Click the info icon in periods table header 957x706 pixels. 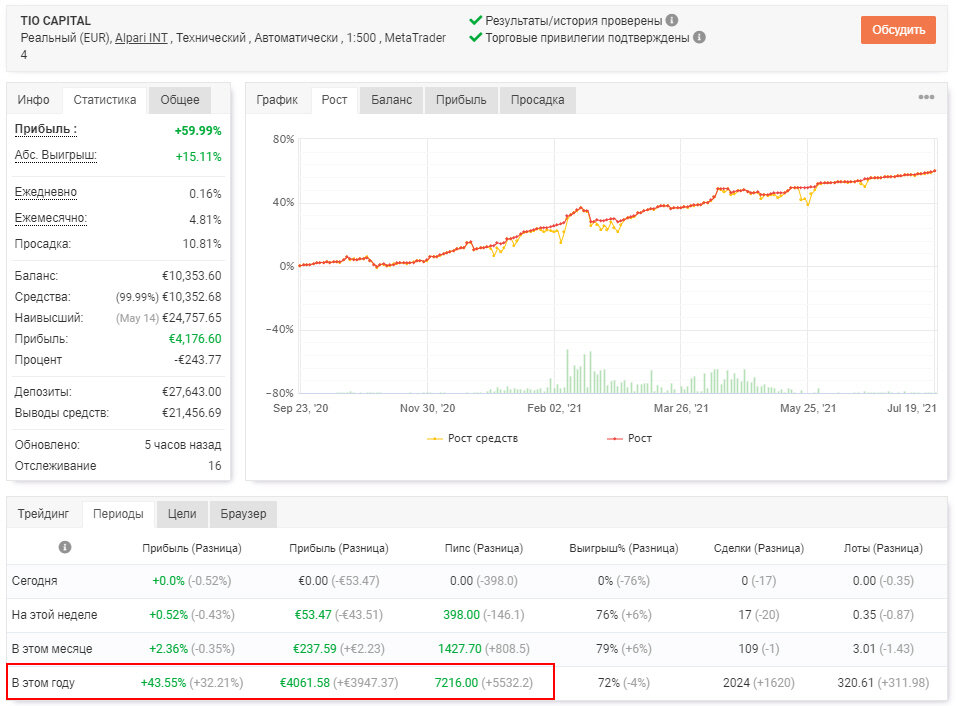[65, 547]
